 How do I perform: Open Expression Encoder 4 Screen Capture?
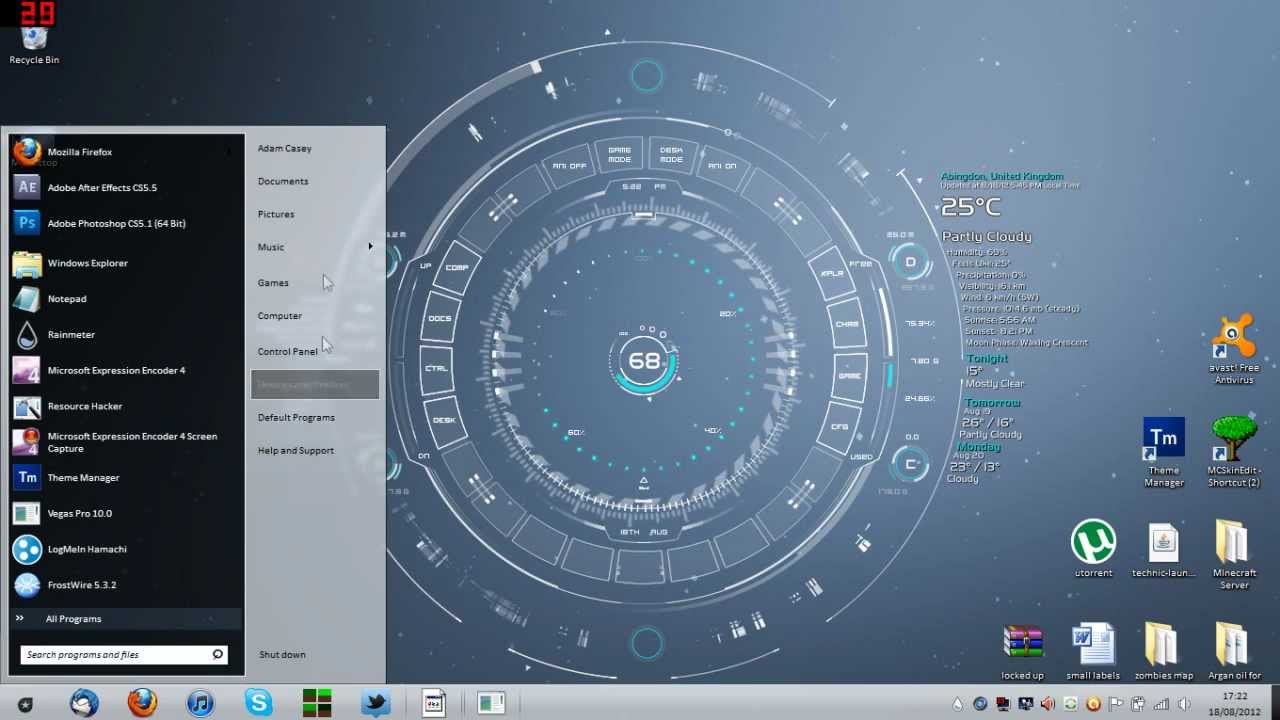click(x=124, y=442)
